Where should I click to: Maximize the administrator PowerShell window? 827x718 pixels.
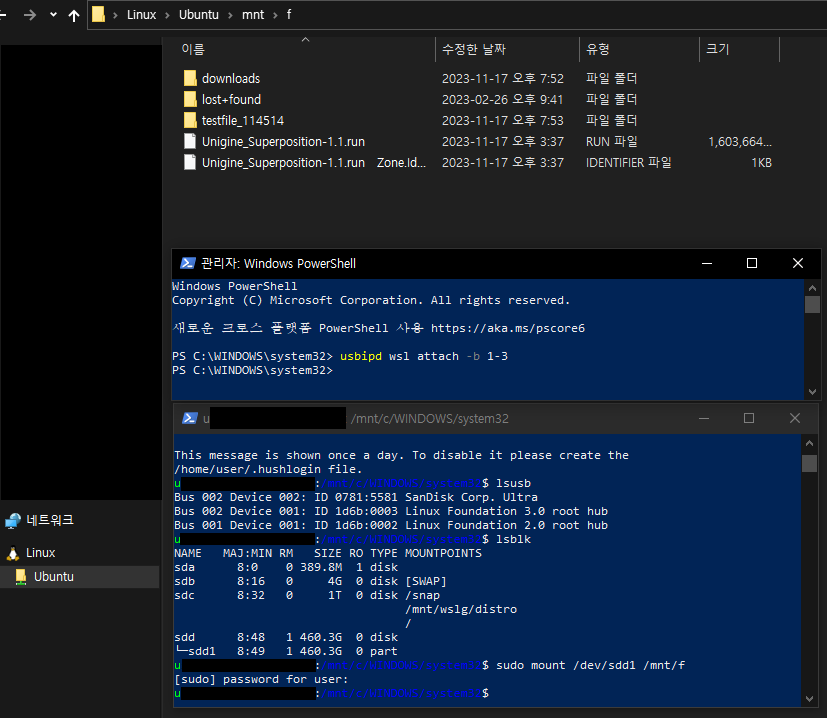[752, 263]
